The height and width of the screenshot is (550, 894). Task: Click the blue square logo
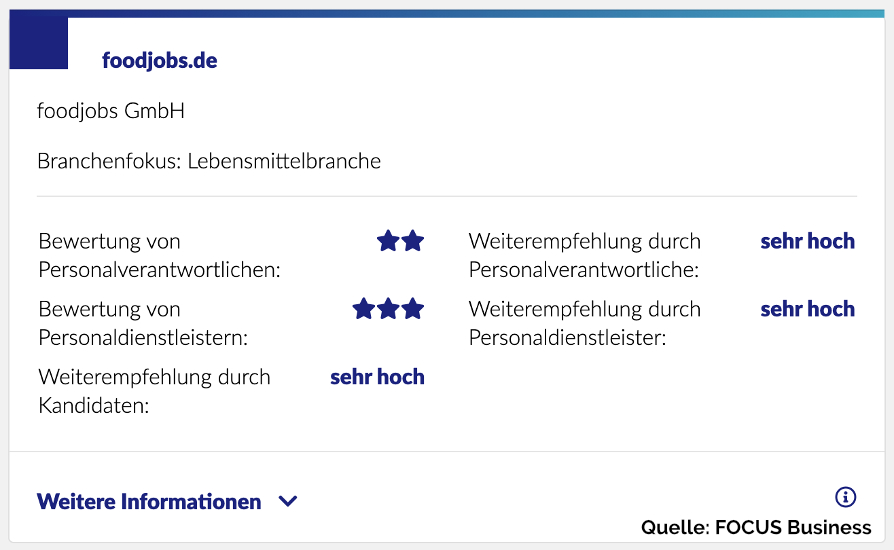tap(38, 43)
